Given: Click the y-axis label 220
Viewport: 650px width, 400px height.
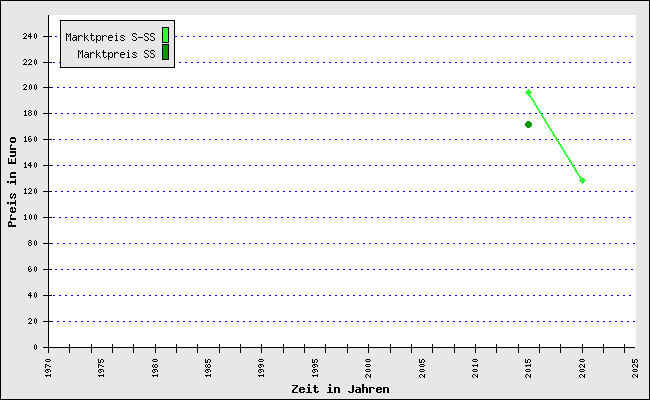Looking at the screenshot, I should (30, 62).
